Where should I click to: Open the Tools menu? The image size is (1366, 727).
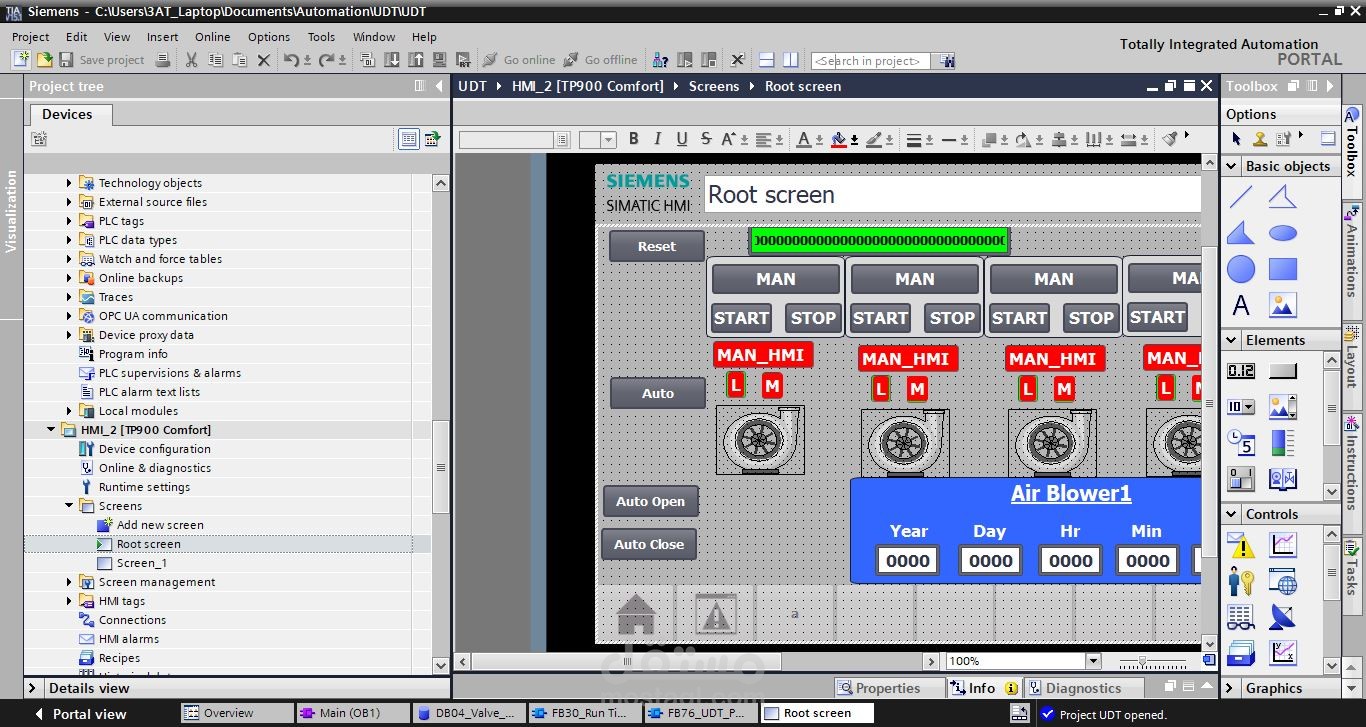[321, 37]
